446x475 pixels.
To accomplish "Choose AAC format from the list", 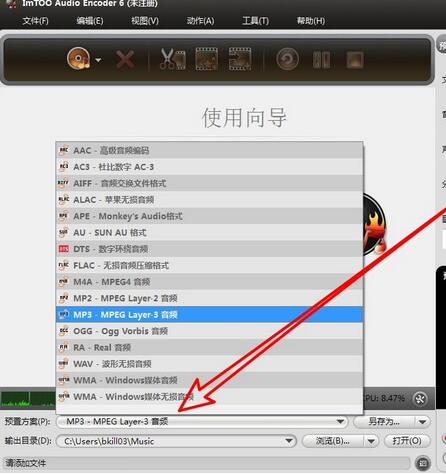I will coord(209,150).
